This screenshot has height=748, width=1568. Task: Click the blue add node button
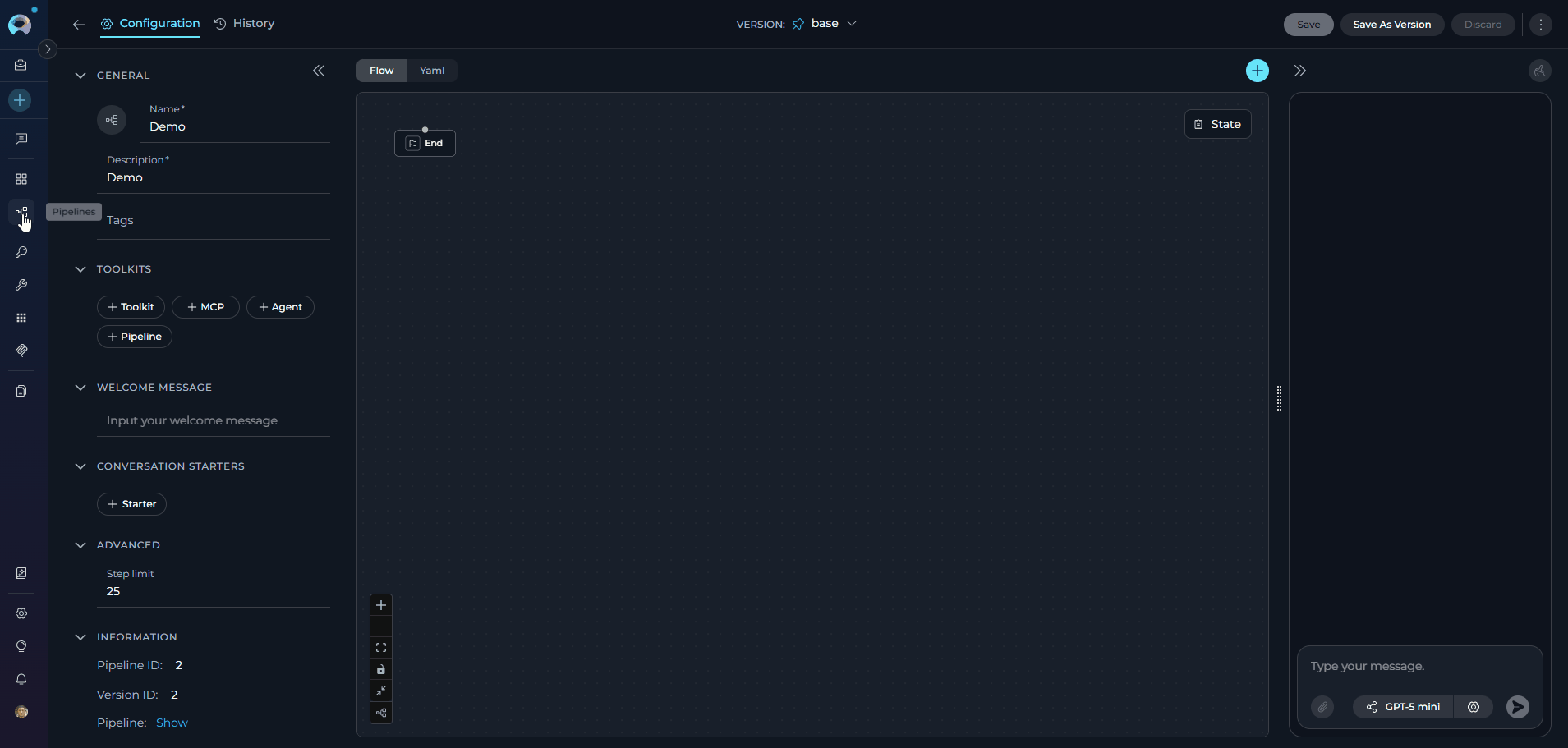pos(1257,71)
